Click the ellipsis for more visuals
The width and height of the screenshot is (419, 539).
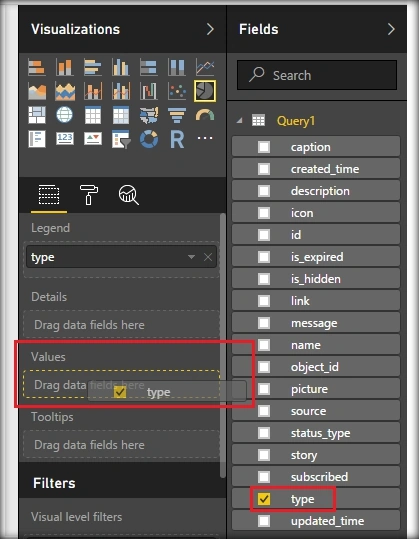click(x=205, y=138)
